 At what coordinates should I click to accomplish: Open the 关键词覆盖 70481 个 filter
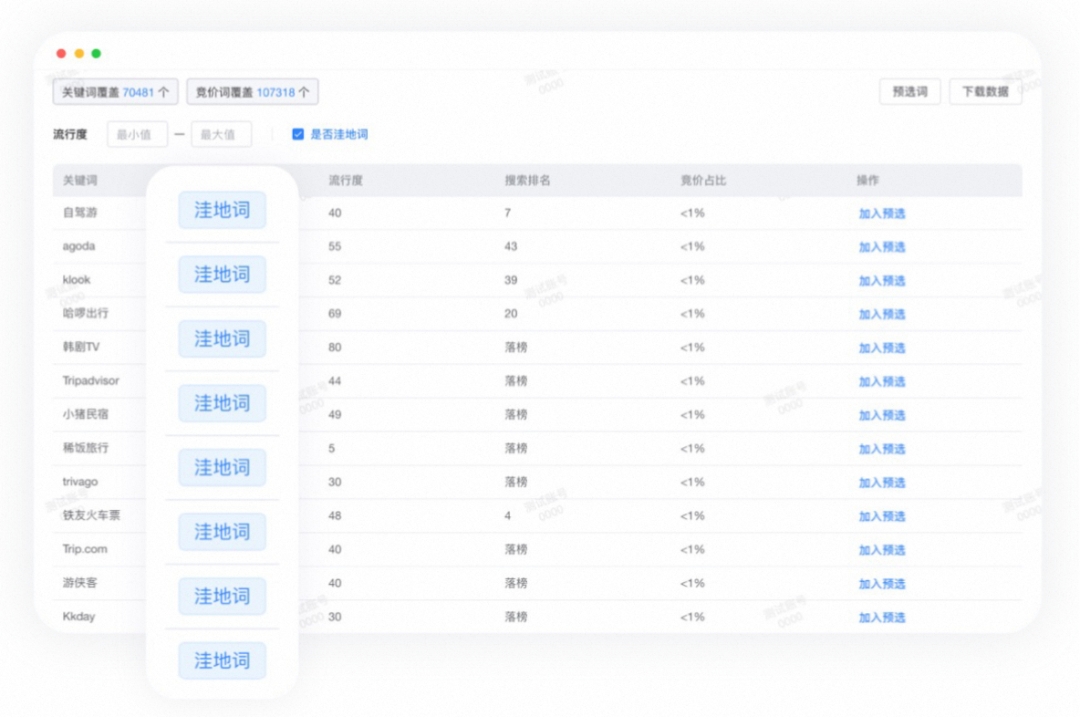[115, 91]
